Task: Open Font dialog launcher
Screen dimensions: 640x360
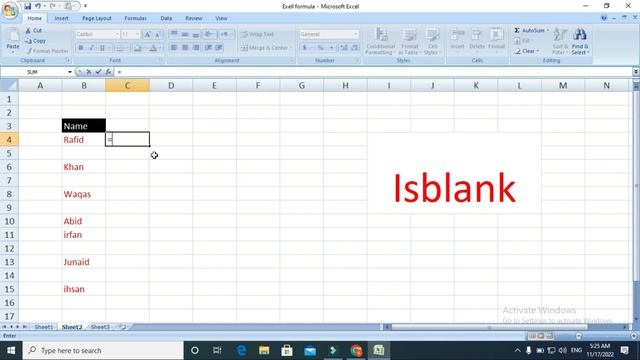Action: [161, 60]
